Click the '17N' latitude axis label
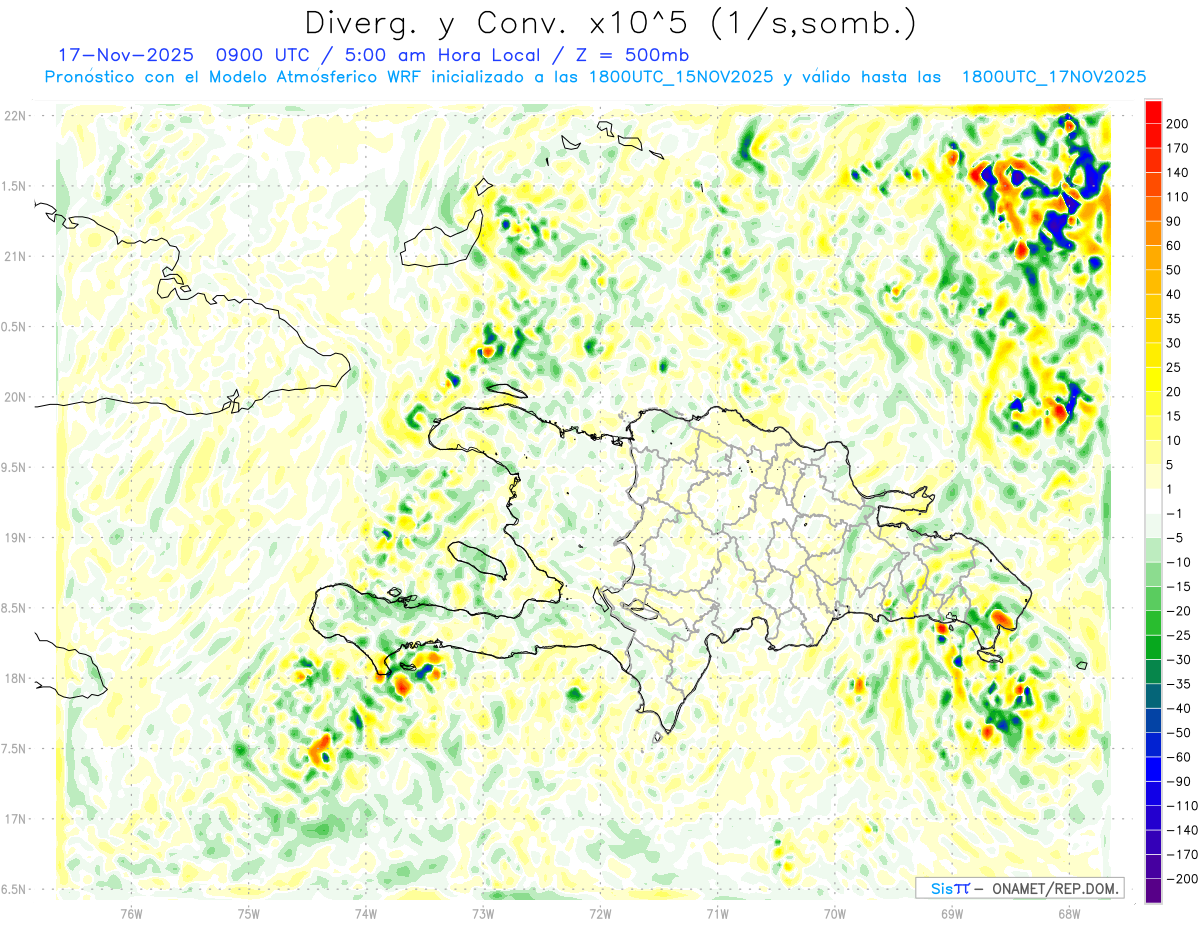Screen dimensions: 1200x927 pos(15,819)
